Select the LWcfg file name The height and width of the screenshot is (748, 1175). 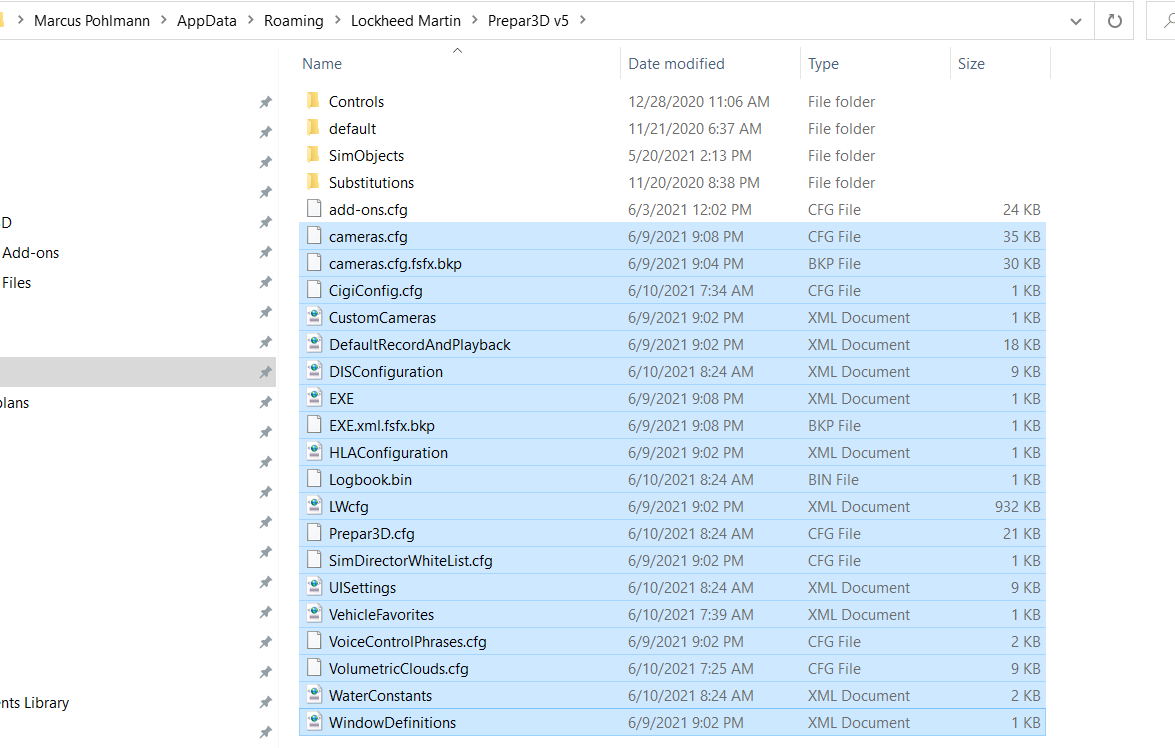pyautogui.click(x=348, y=507)
